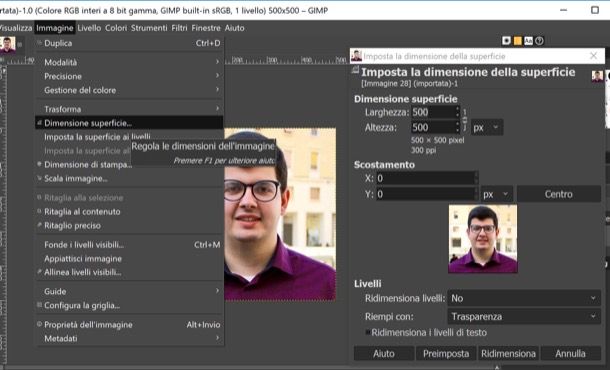Close the open Immagine menu
The height and width of the screenshot is (370, 610).
tap(54, 28)
